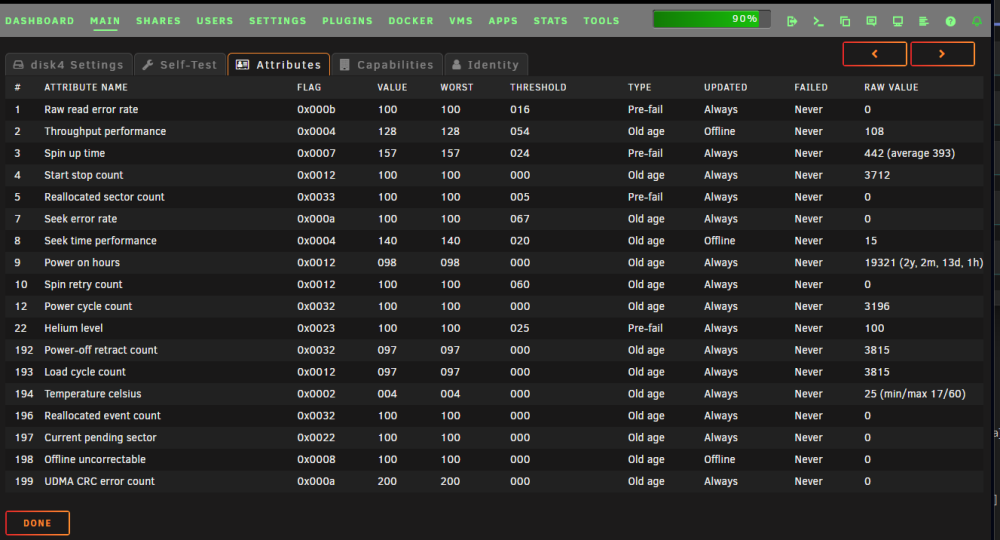Click the TYPE column header

pos(640,87)
